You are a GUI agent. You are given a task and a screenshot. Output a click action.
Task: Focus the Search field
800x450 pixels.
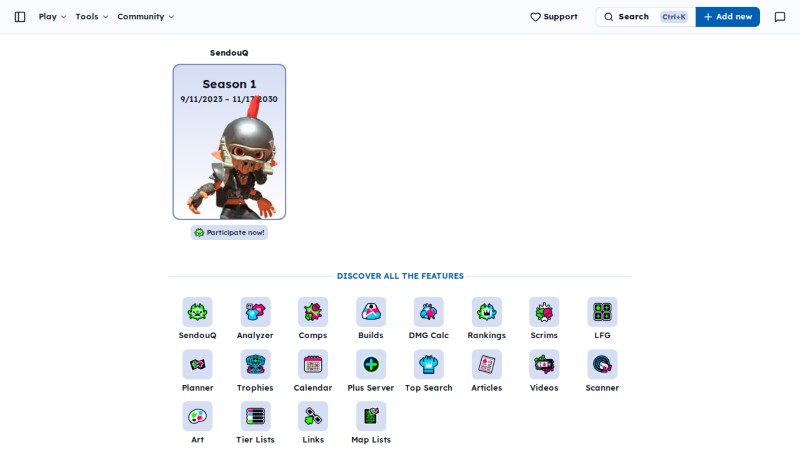(x=645, y=17)
